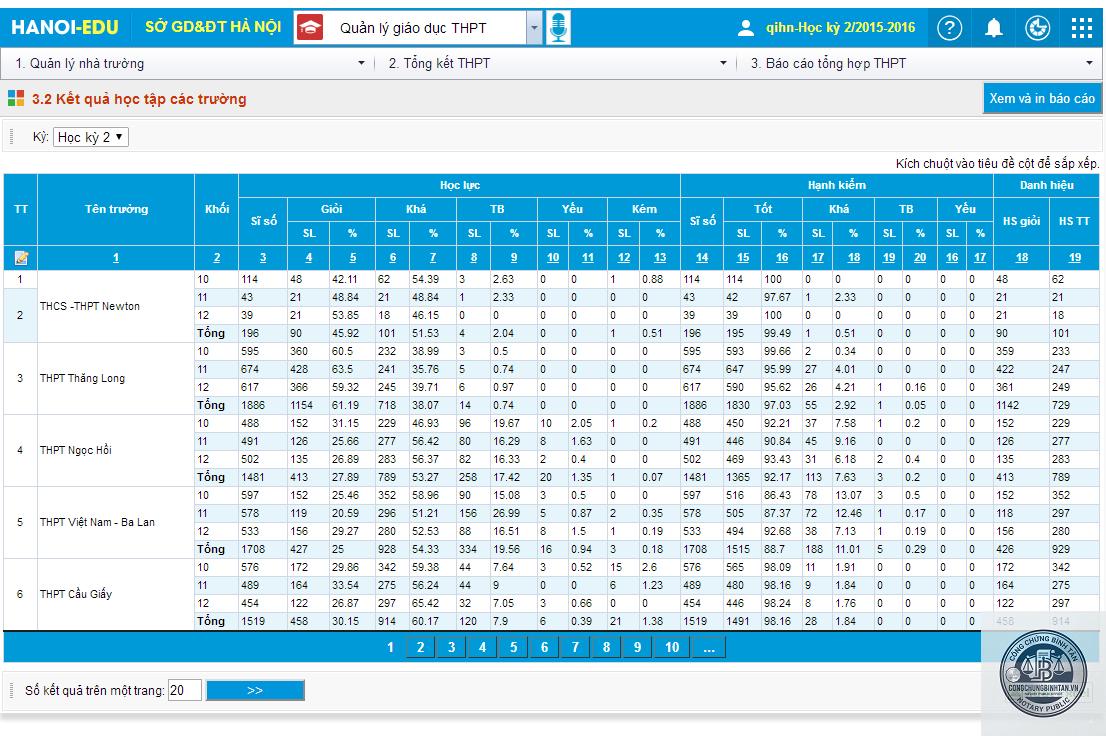Open the ellipsis more pages link
This screenshot has width=1106, height=736.
coord(709,647)
